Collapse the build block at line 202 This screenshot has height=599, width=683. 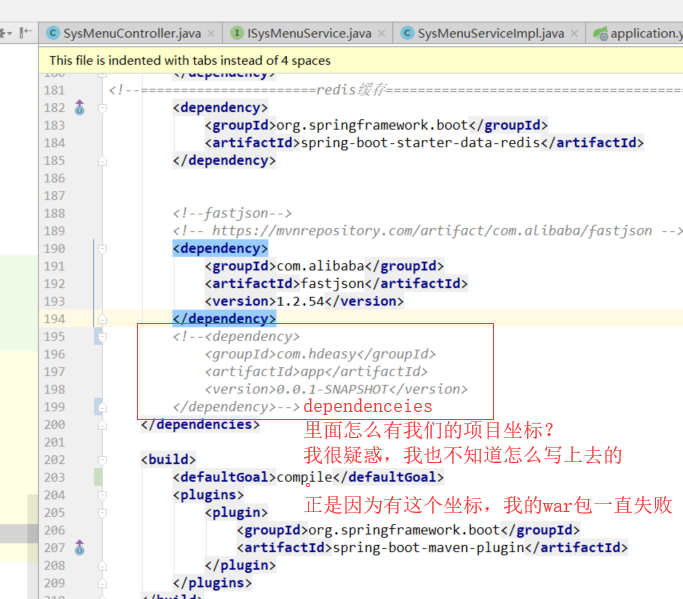[102, 460]
